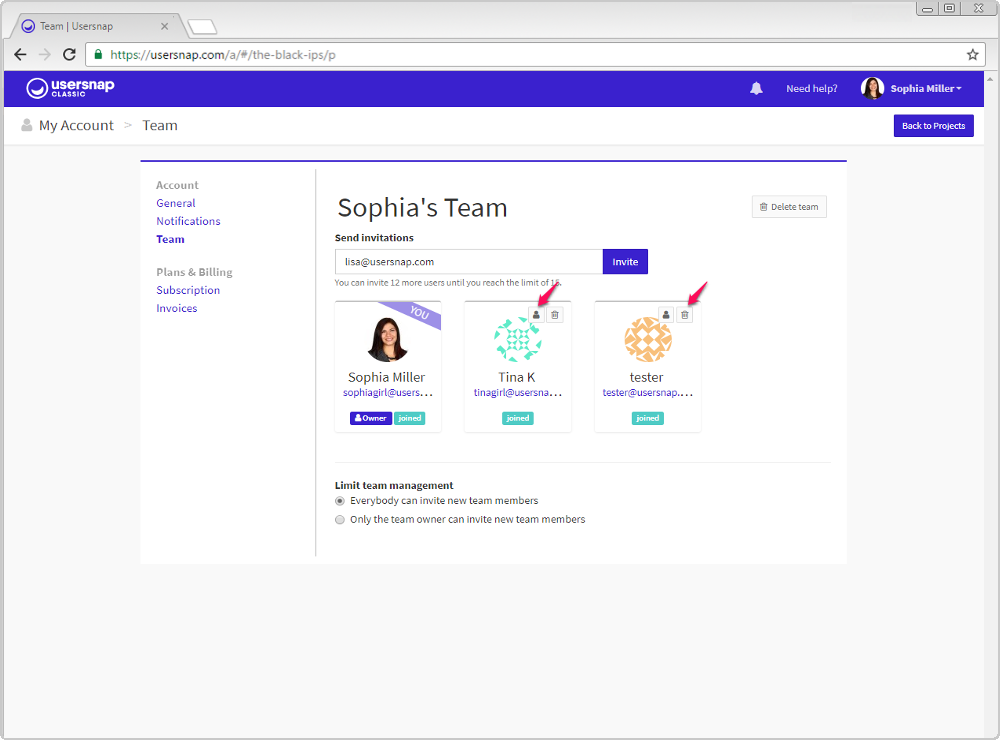Click the scrollbar up arrow

click(x=990, y=78)
